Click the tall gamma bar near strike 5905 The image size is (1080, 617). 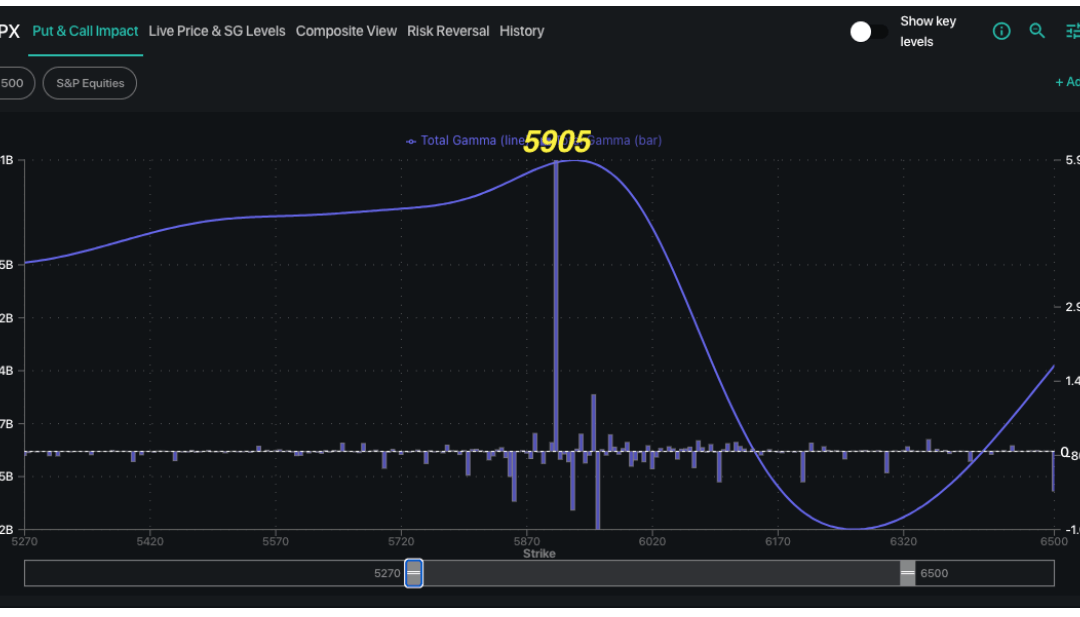pos(556,306)
